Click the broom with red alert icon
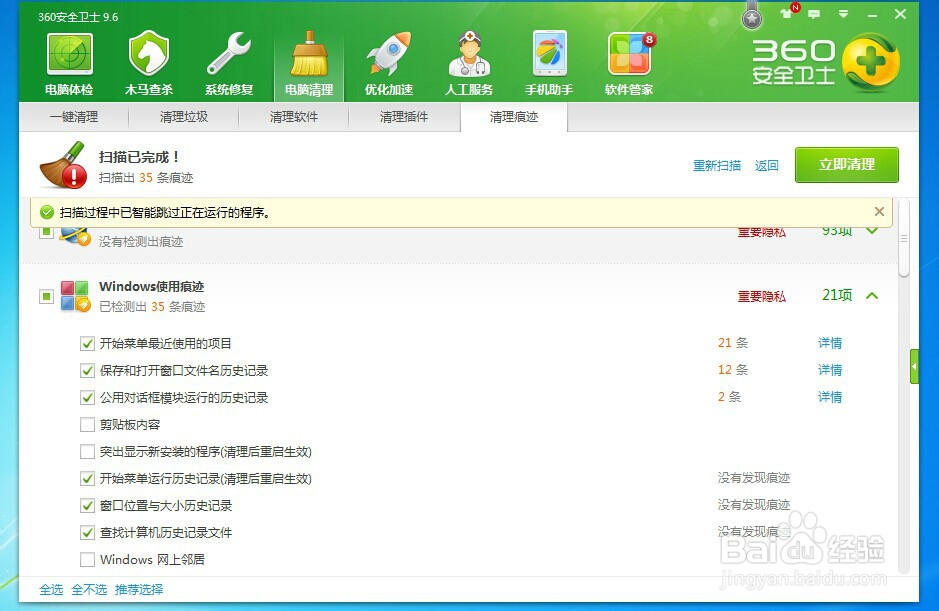 coord(63,165)
